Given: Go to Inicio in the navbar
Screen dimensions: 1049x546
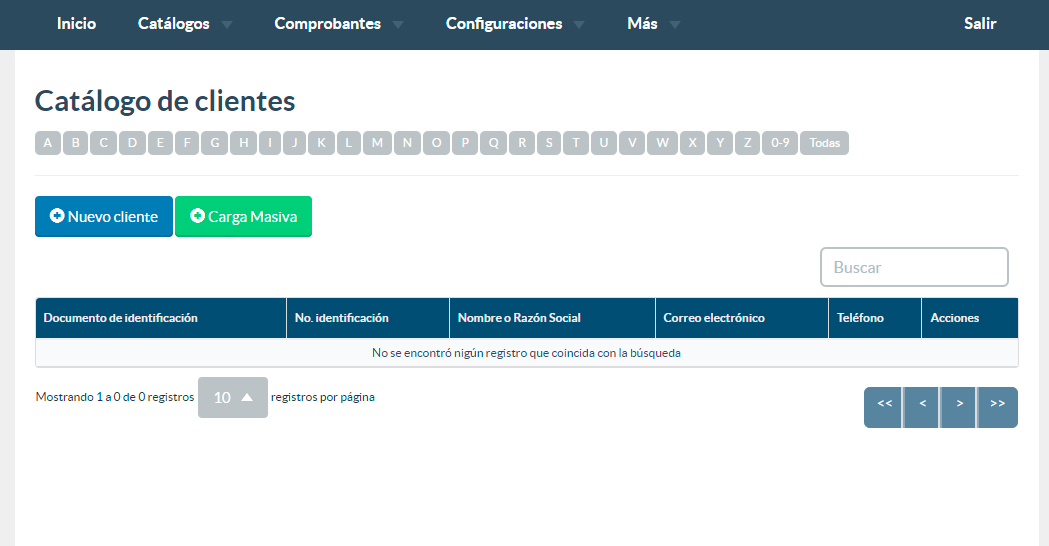Looking at the screenshot, I should [77, 24].
